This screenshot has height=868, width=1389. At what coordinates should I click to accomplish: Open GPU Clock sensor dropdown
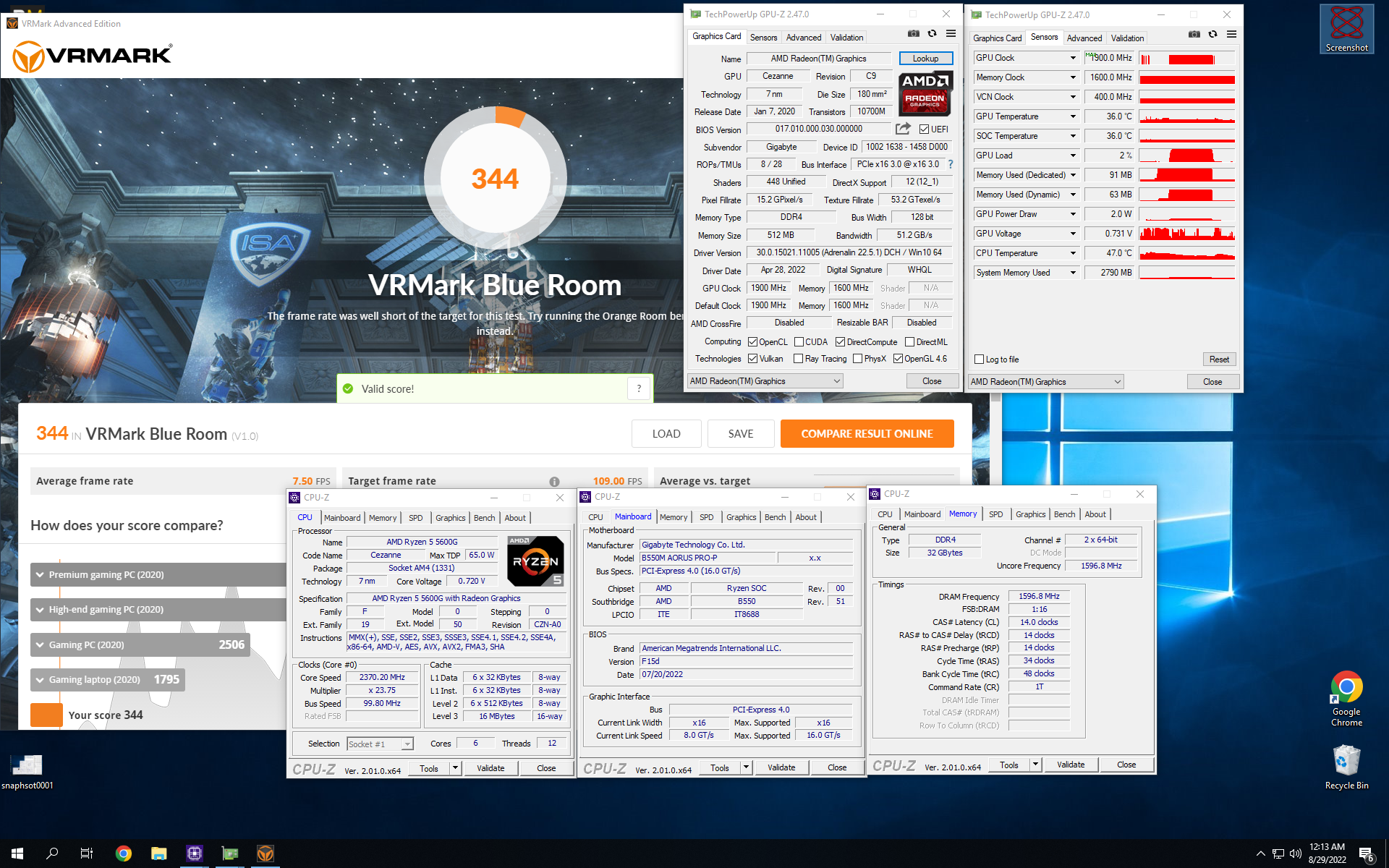point(1073,58)
